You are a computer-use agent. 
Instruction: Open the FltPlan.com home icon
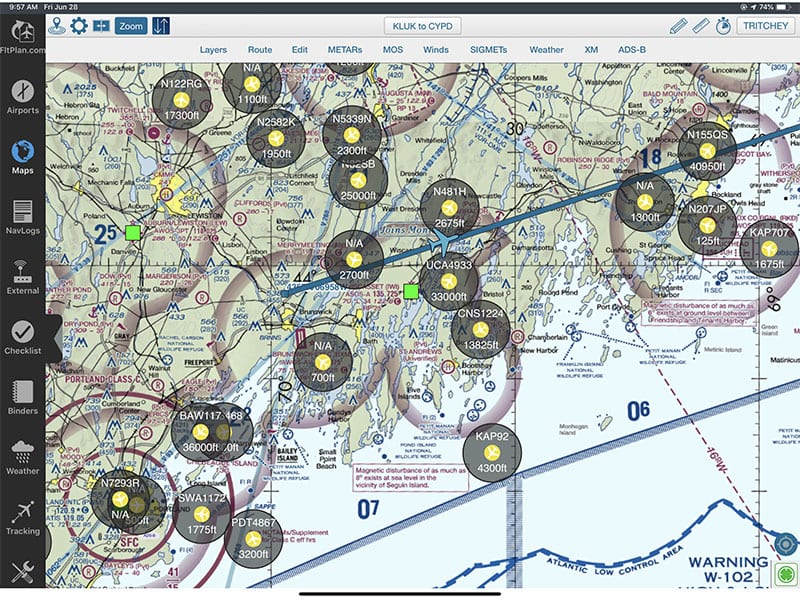point(22,36)
